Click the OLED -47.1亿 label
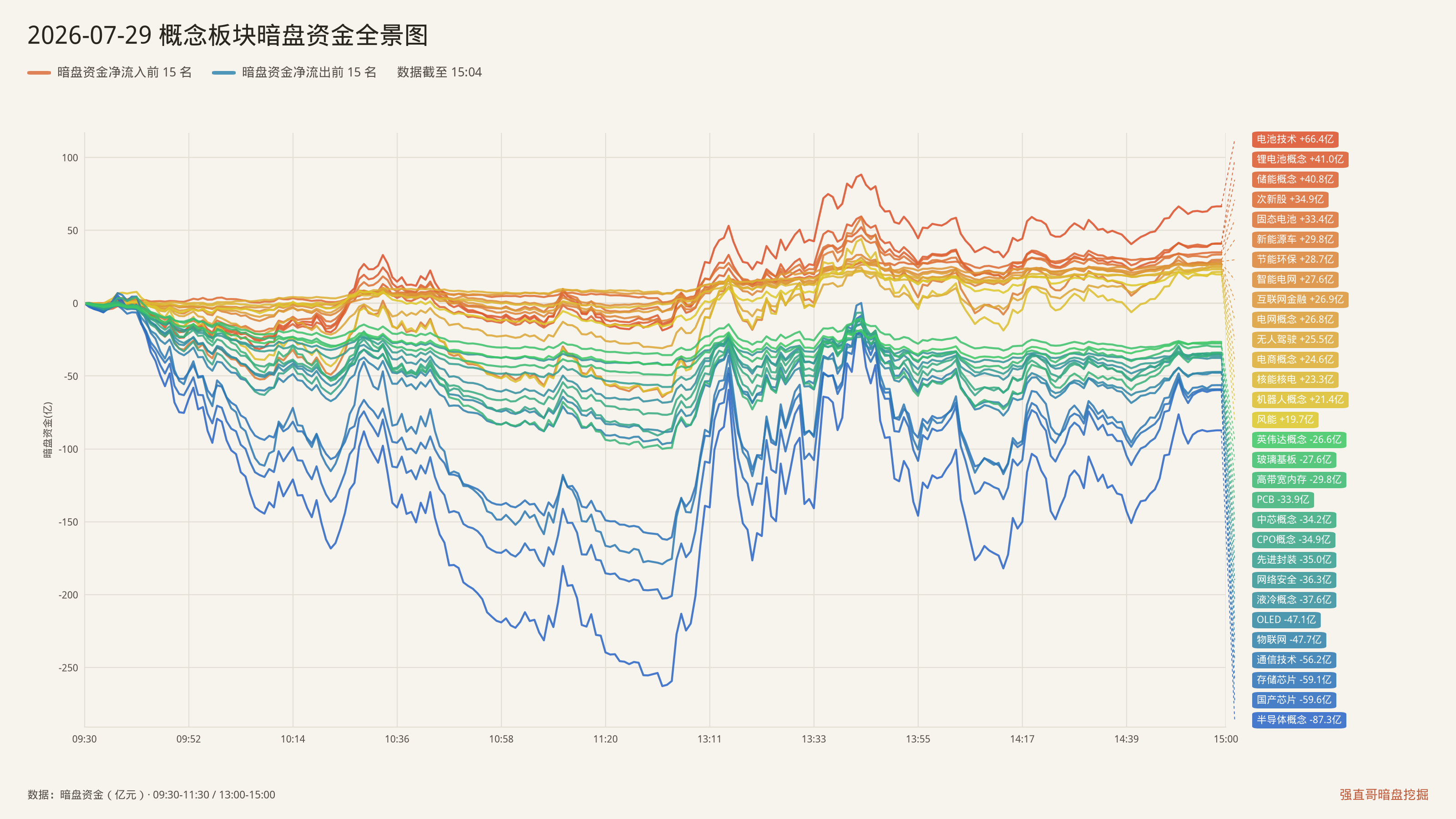Viewport: 1456px width, 819px height. 1286,620
